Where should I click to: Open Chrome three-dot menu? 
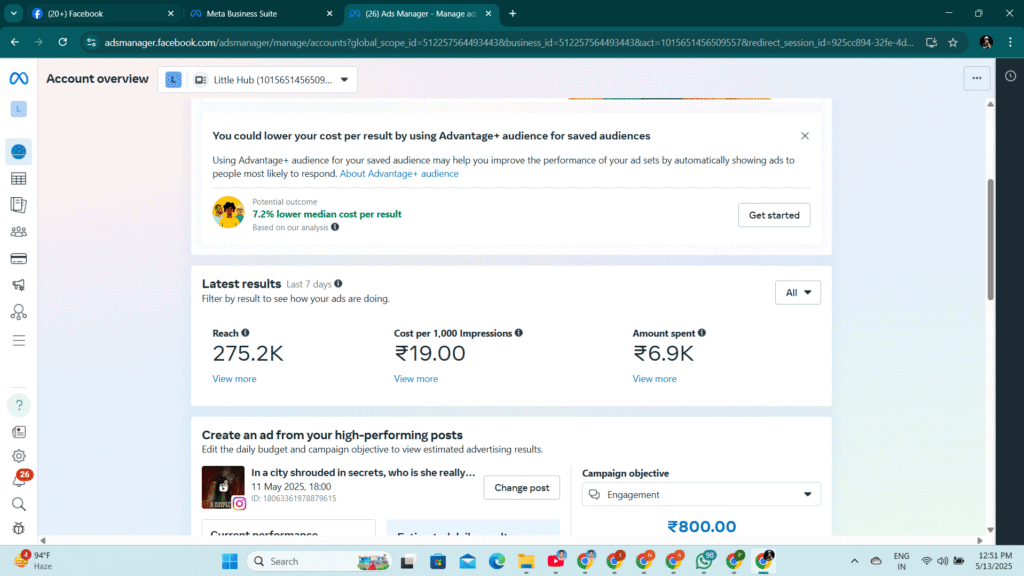point(1010,42)
